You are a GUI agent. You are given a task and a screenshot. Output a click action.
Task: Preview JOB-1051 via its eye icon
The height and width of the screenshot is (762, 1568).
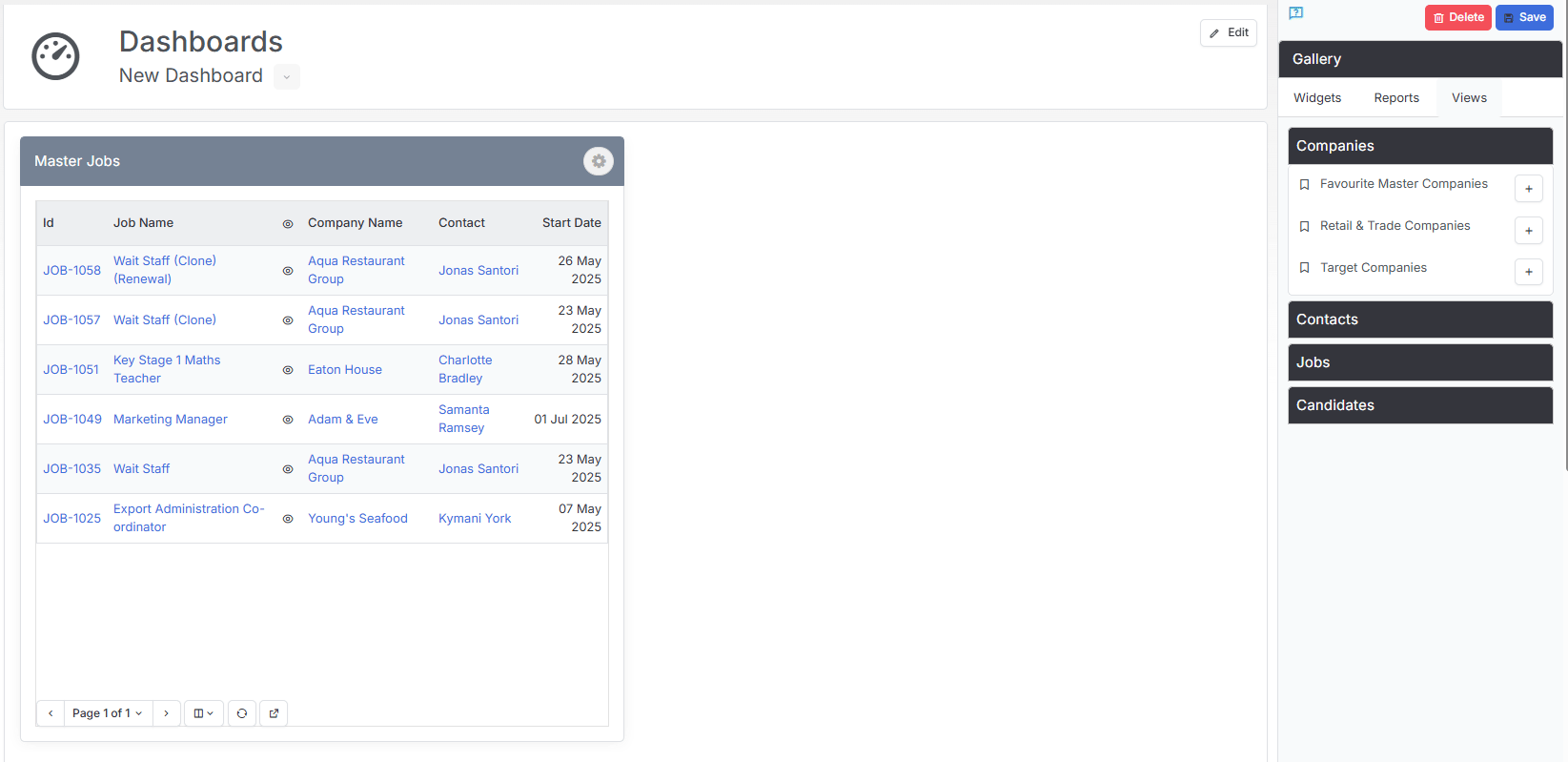(x=288, y=370)
